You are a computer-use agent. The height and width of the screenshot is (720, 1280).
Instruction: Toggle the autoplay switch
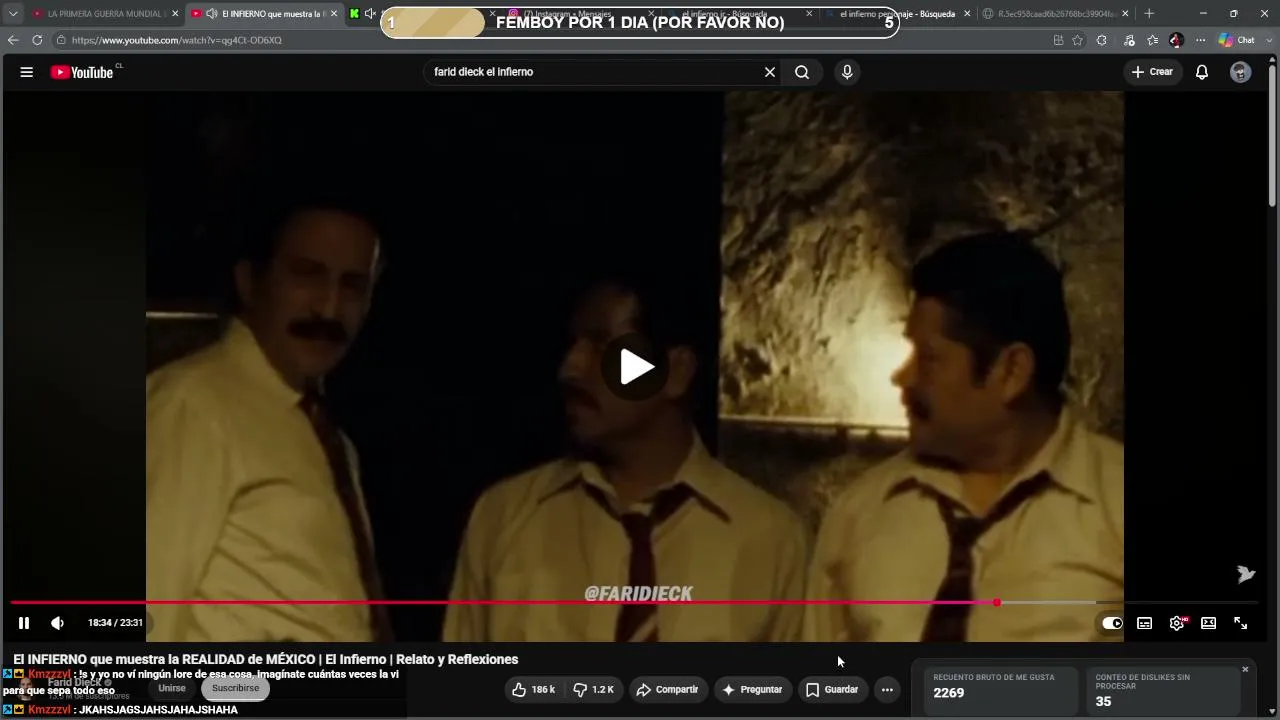(x=1112, y=623)
